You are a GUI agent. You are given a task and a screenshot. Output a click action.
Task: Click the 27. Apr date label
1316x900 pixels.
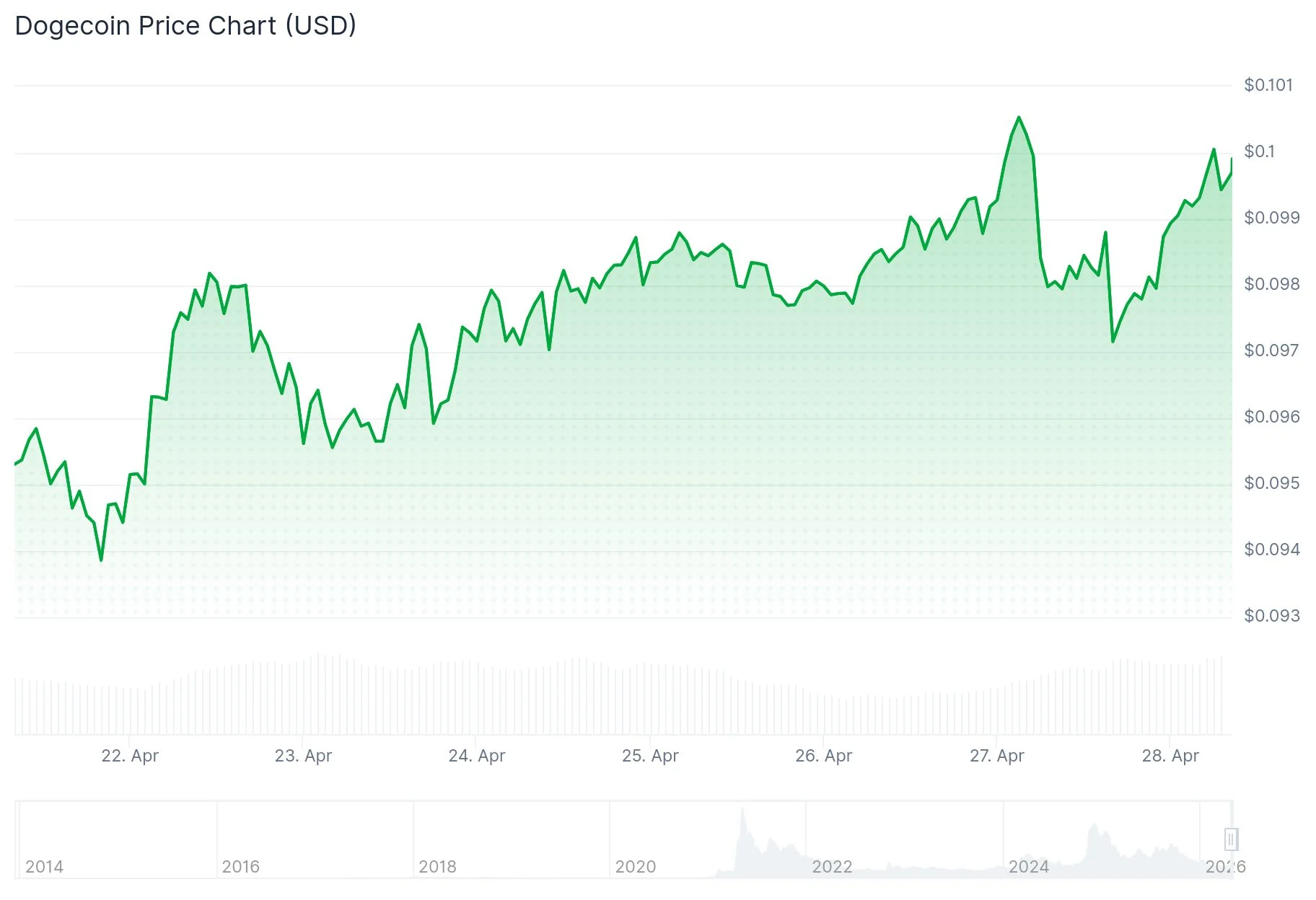pyautogui.click(x=996, y=756)
